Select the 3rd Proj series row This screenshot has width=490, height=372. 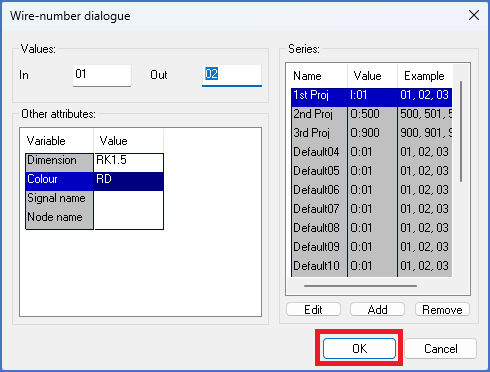pyautogui.click(x=371, y=136)
